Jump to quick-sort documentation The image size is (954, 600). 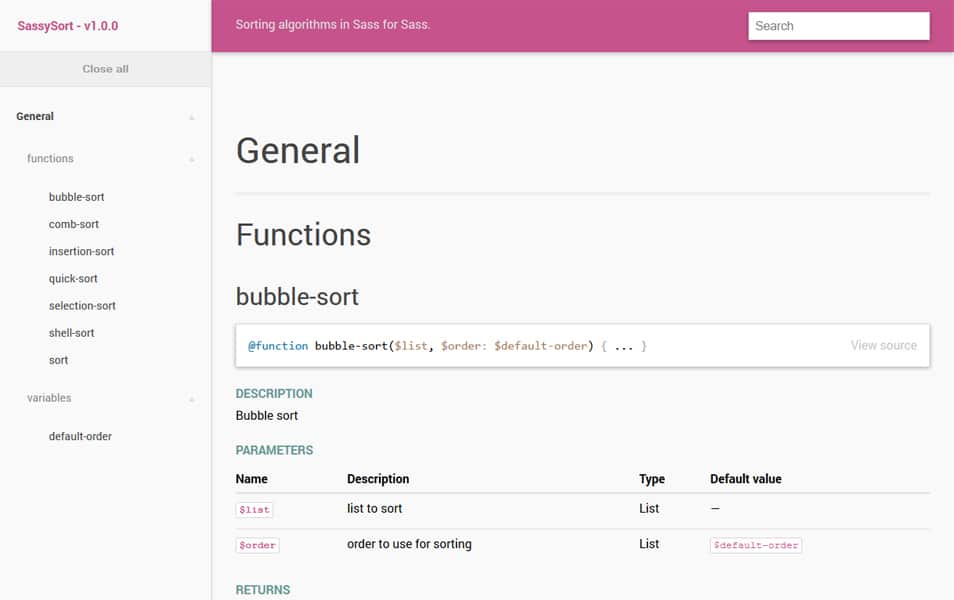72,278
